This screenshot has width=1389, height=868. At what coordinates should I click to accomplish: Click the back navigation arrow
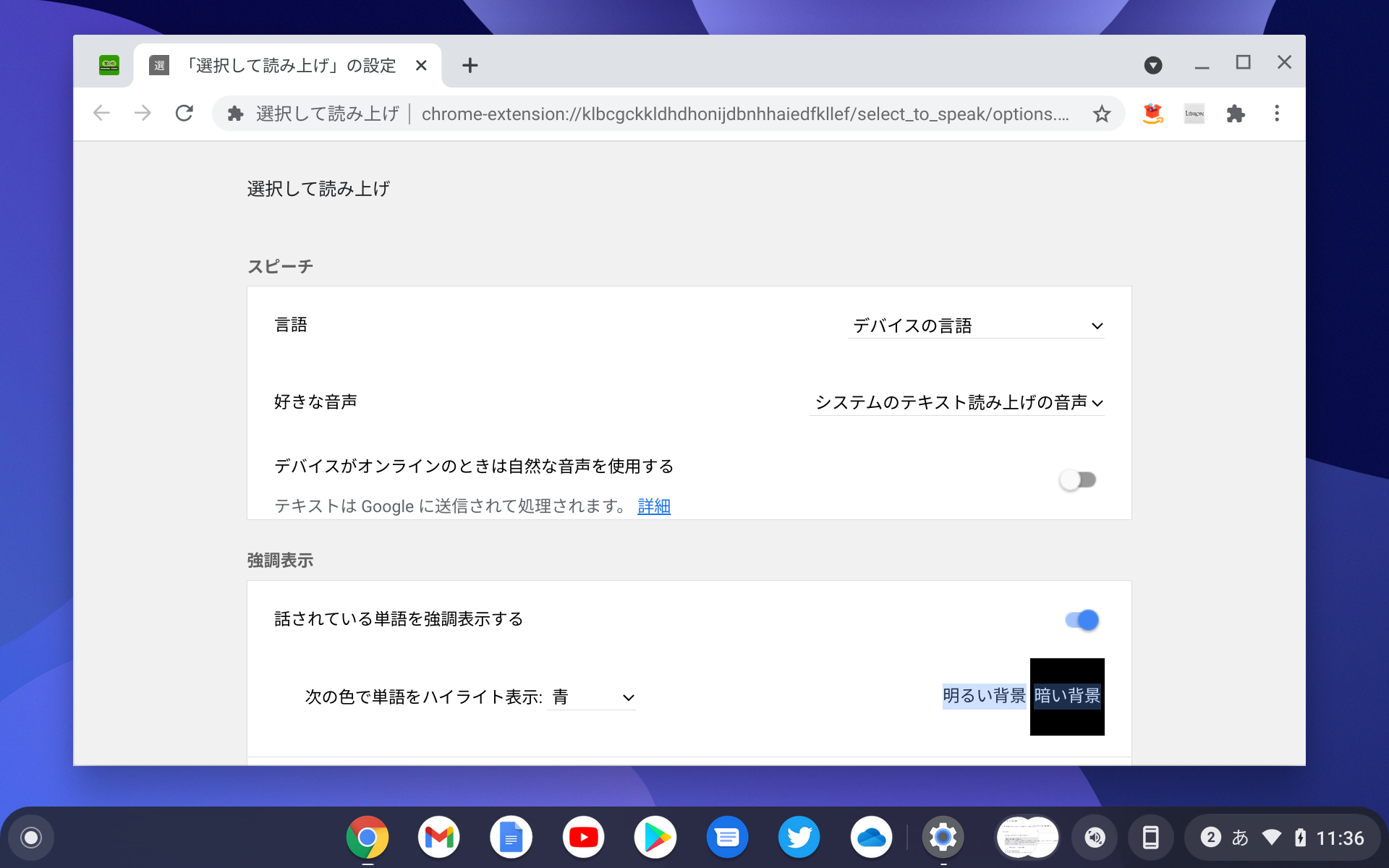pos(101,114)
